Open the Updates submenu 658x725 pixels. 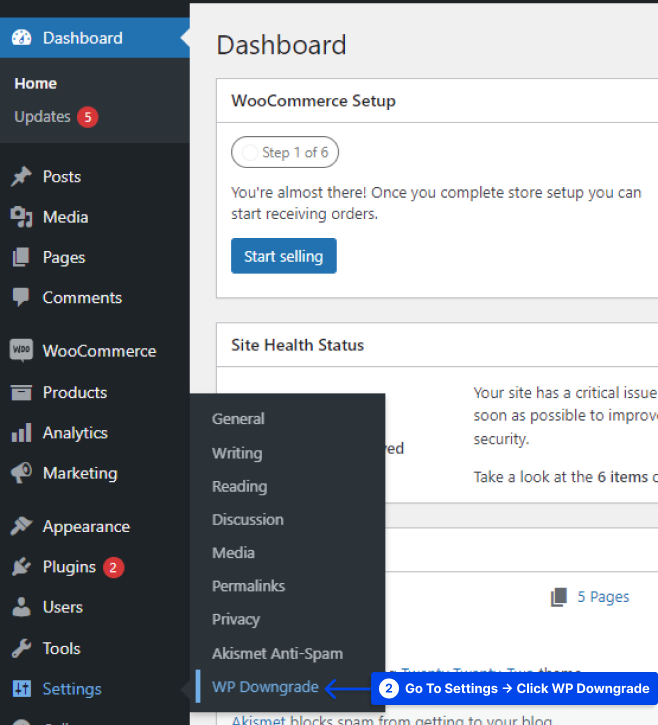(43, 117)
